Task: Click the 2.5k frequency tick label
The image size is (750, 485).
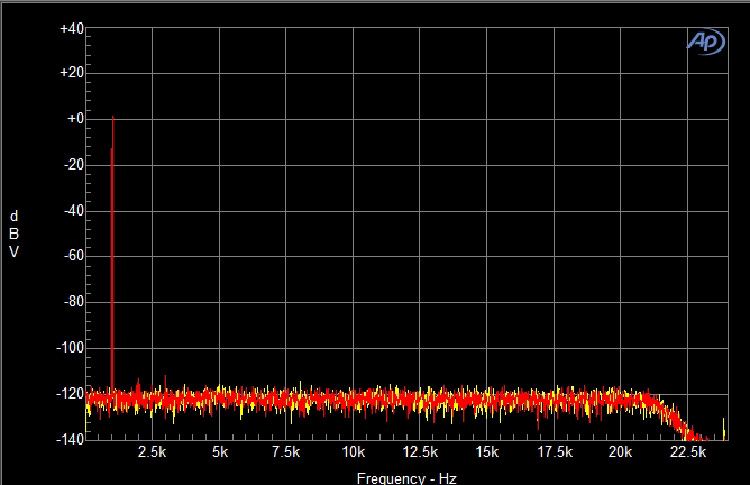Action: tap(152, 453)
